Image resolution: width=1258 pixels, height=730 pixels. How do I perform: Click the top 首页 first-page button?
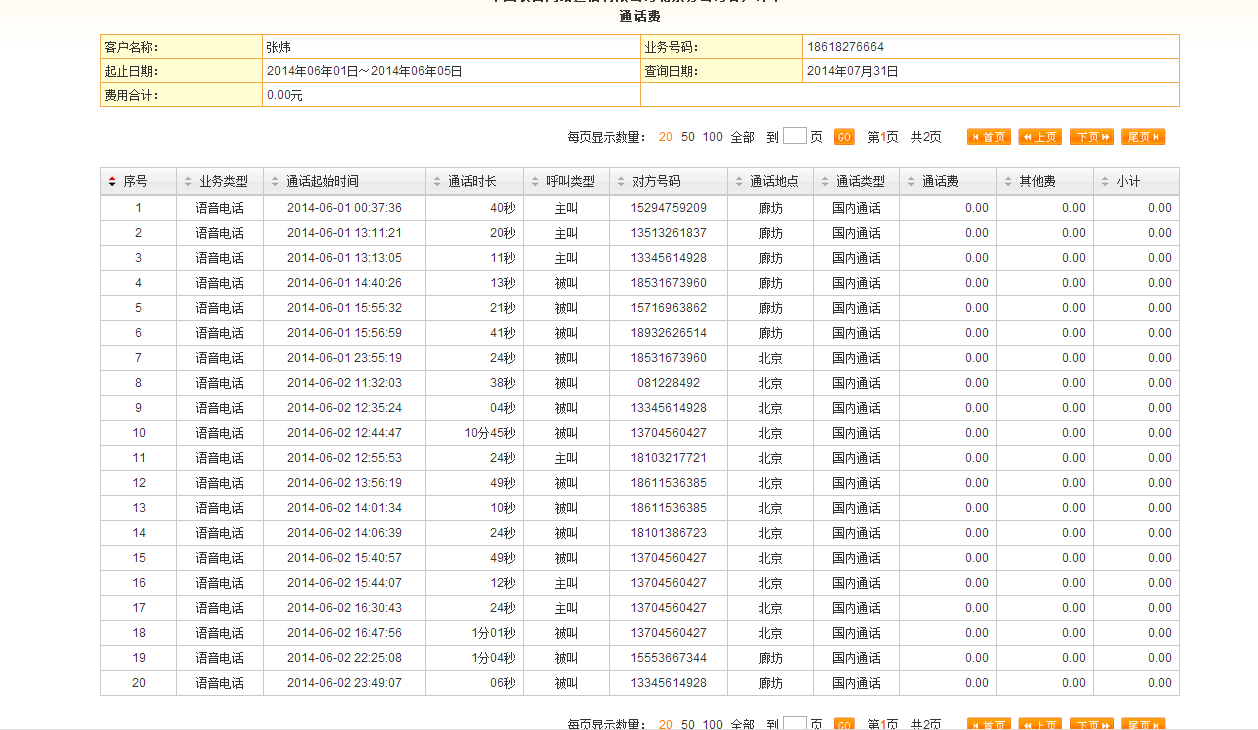[988, 137]
